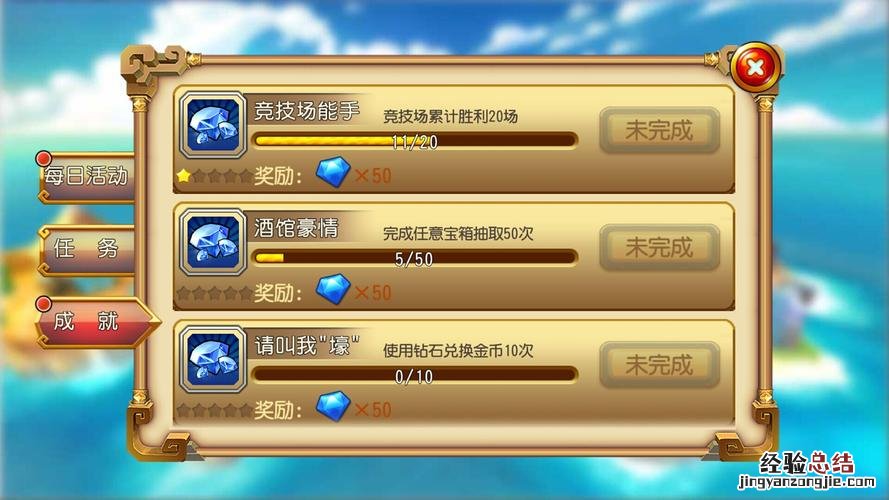
Task: Tap the blue gem reward for 酒馆豪情
Action: (333, 289)
